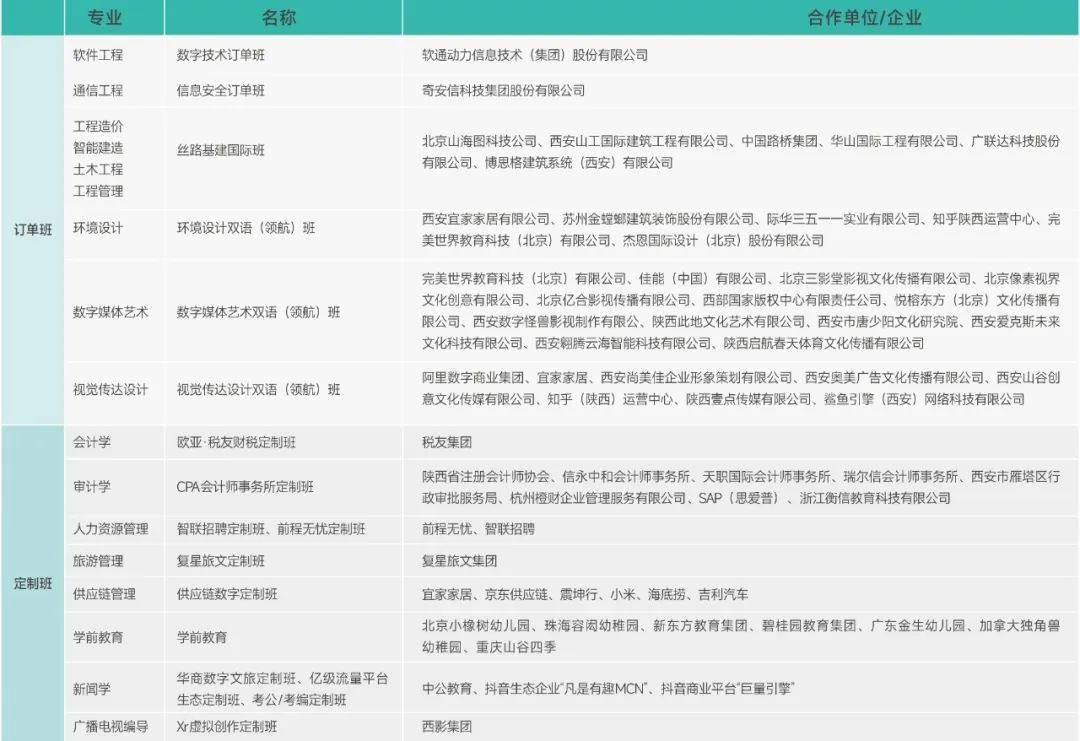Select the 视觉传达设计双语（领航）班 cell
This screenshot has height=741, width=1080.
258,389
